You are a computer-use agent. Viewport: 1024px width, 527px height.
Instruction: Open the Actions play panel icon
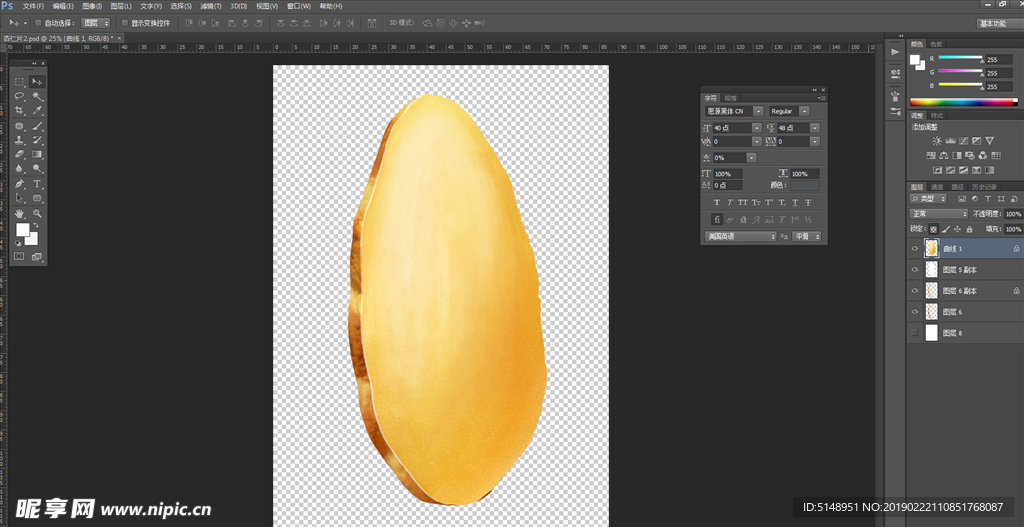(x=895, y=52)
